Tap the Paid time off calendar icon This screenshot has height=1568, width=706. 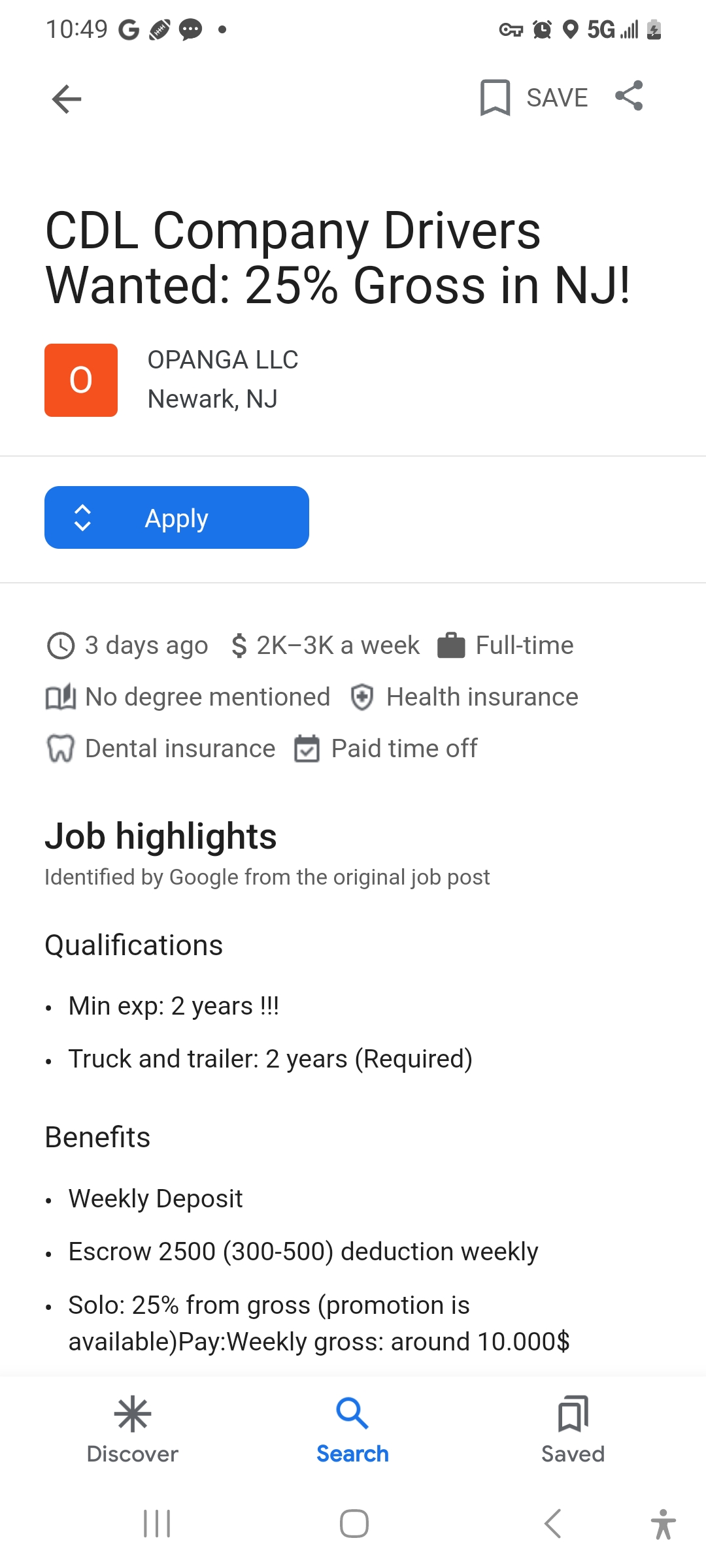(307, 749)
